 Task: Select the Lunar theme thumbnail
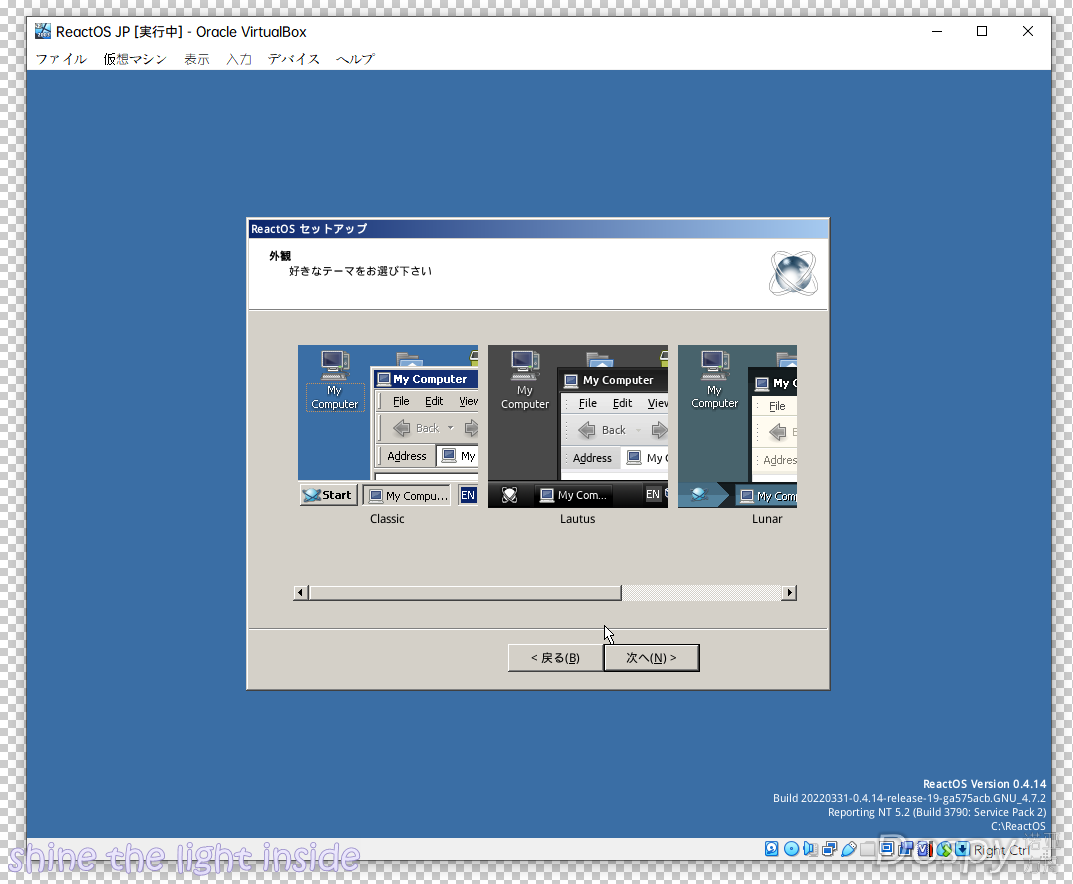coord(737,426)
